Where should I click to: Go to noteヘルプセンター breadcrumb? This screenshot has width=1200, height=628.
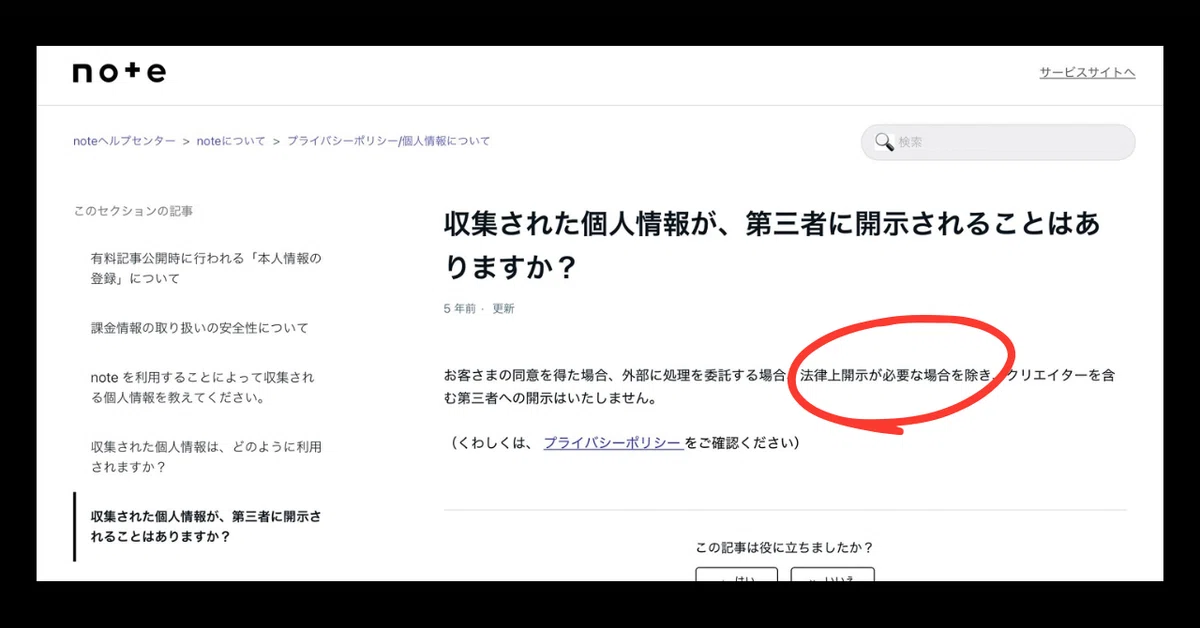pos(124,141)
